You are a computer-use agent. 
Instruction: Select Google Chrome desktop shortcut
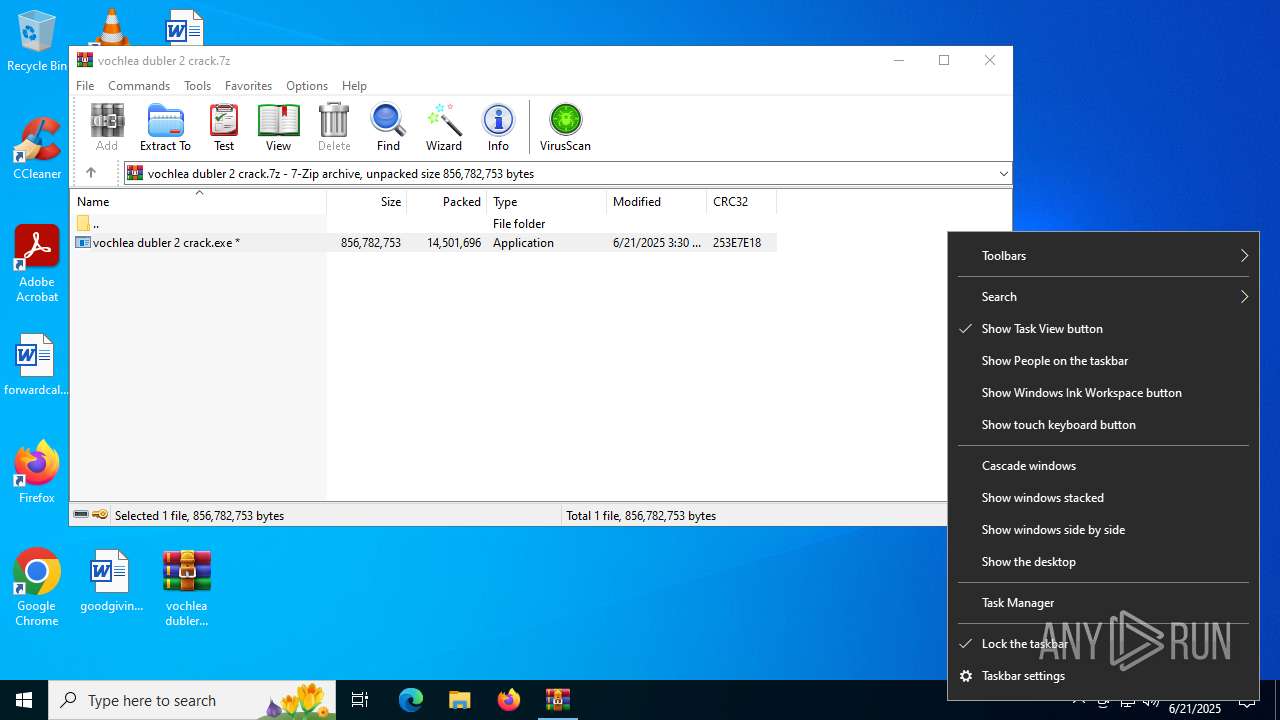37,588
